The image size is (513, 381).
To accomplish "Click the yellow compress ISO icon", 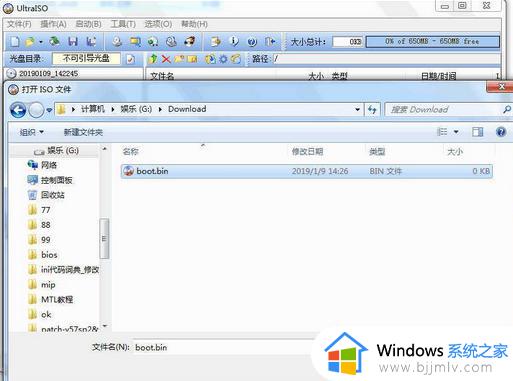I will click(135, 42).
